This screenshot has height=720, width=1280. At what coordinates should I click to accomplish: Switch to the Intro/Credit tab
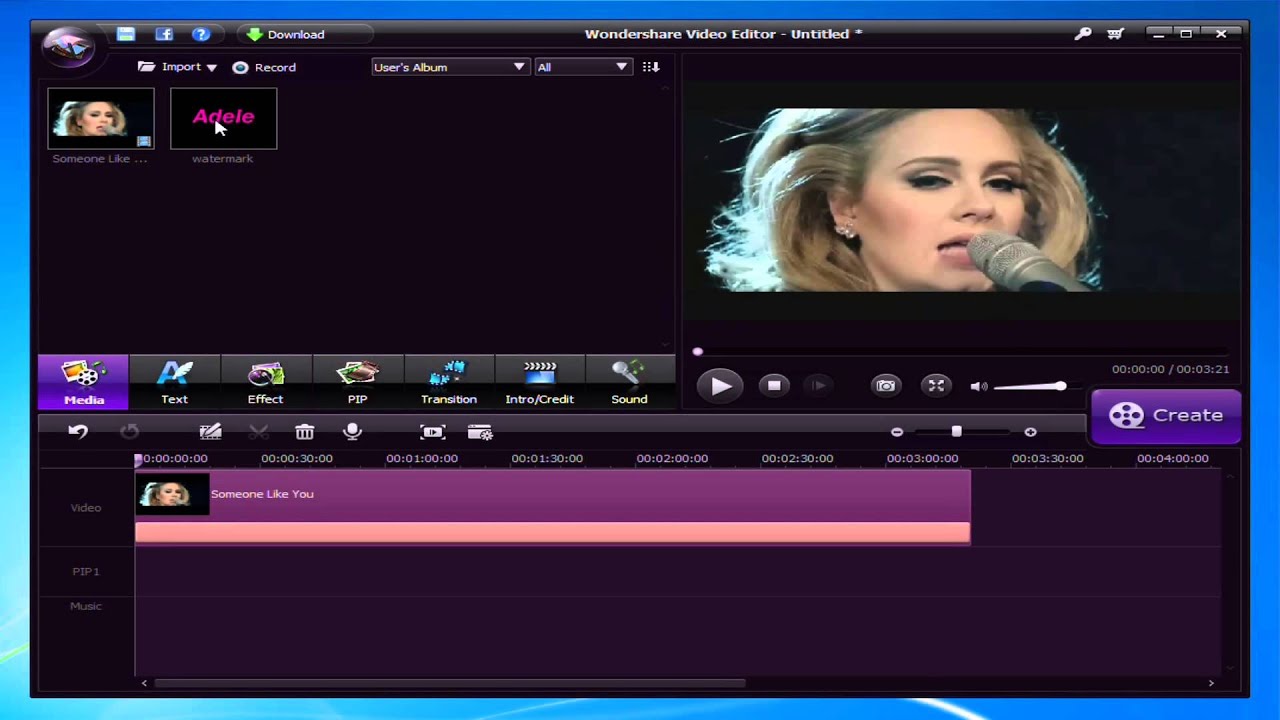(539, 382)
